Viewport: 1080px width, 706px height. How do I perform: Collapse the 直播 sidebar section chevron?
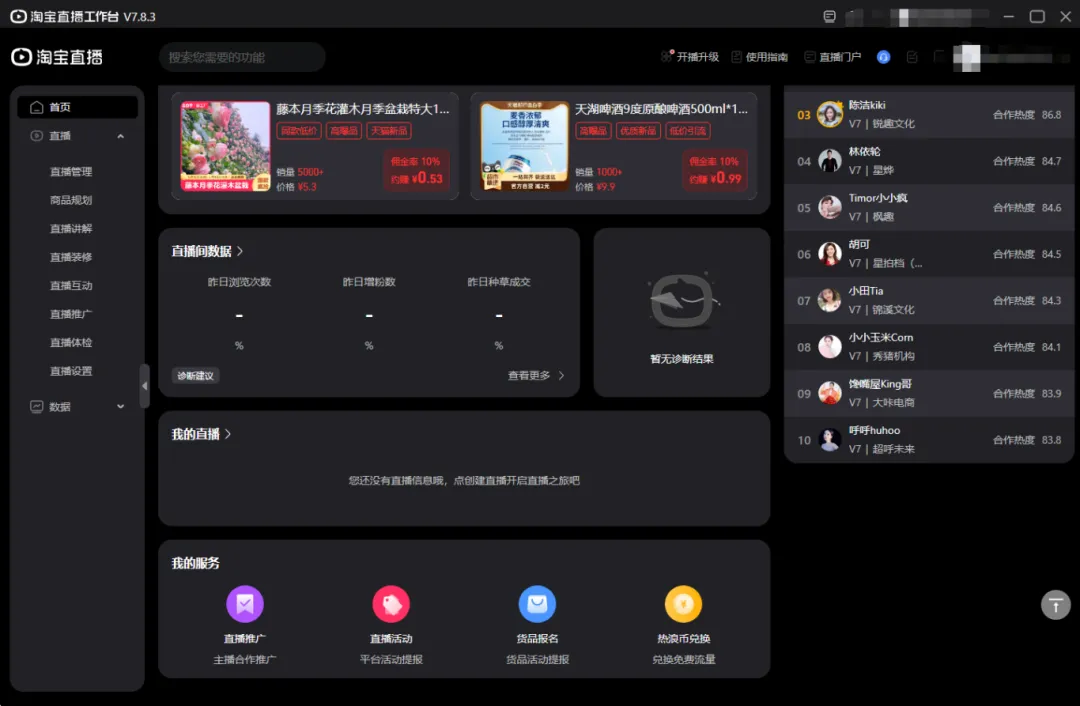pos(121,136)
